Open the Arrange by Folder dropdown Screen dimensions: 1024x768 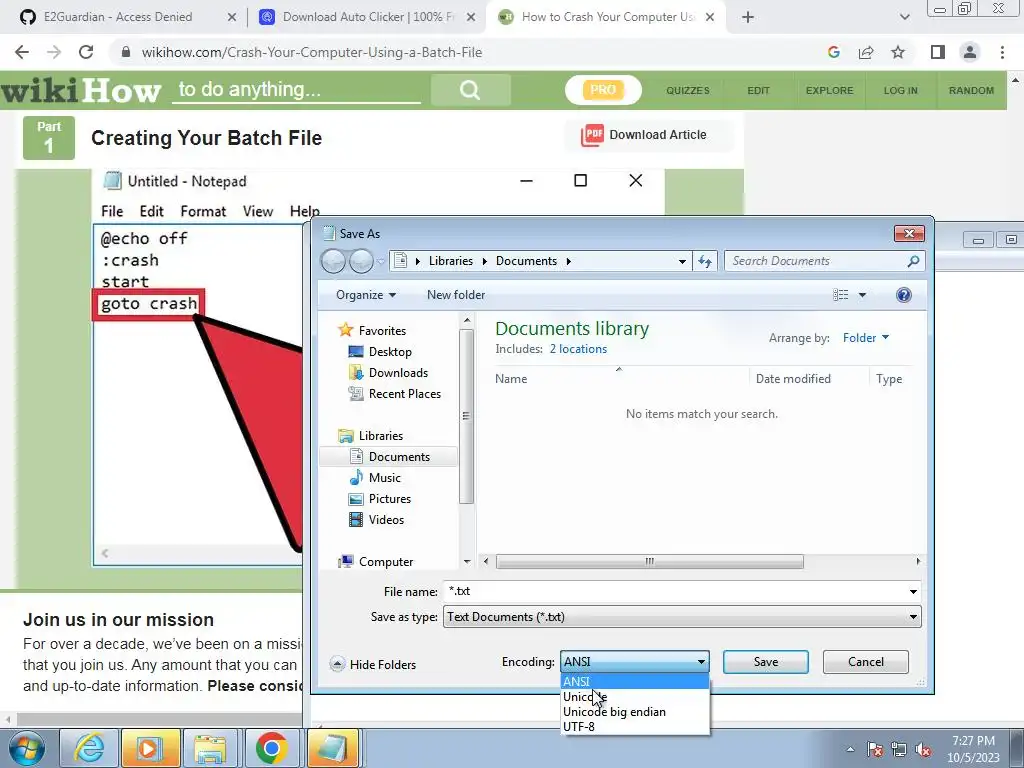click(x=865, y=338)
